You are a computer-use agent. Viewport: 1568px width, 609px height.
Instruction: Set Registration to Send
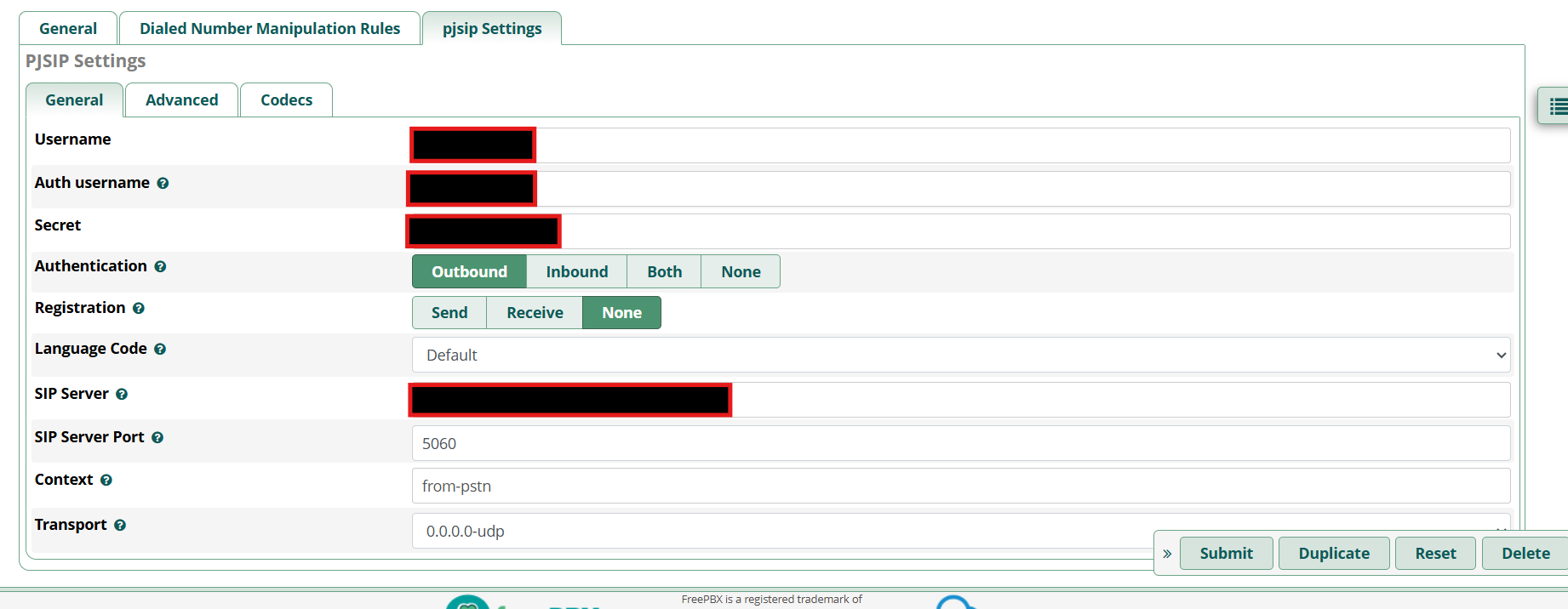click(449, 312)
